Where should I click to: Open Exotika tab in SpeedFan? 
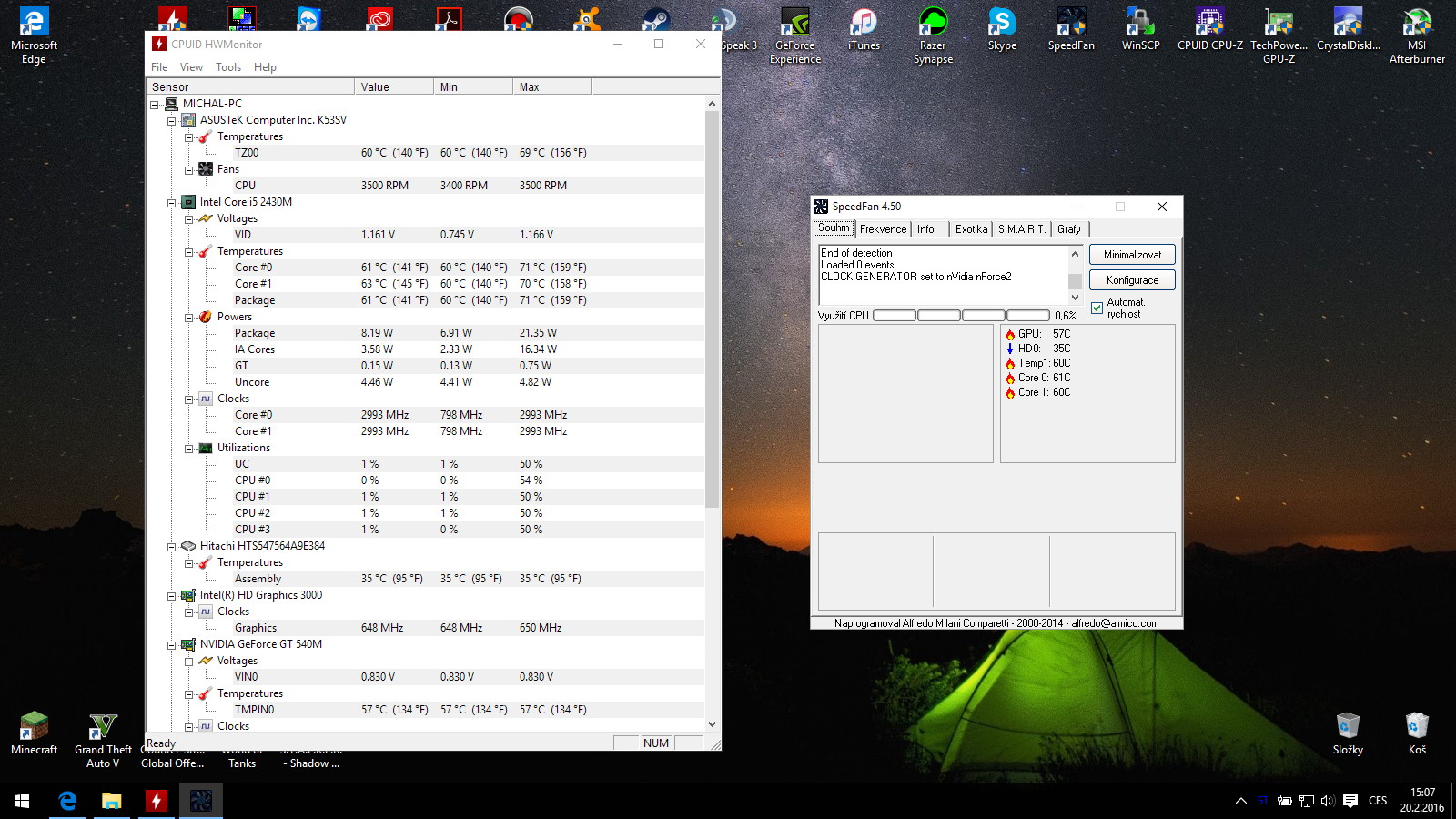(971, 229)
